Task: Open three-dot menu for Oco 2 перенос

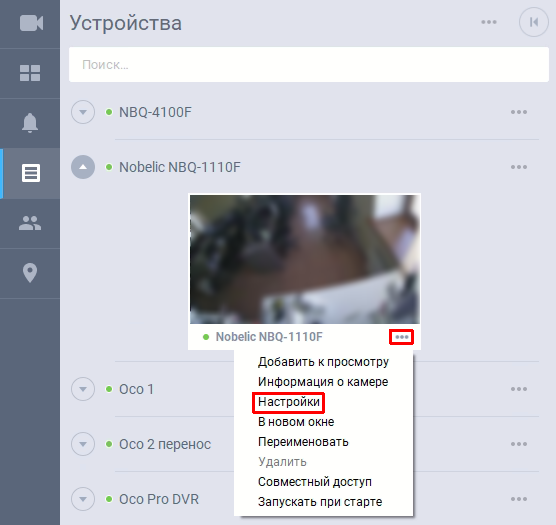Action: coord(519,444)
